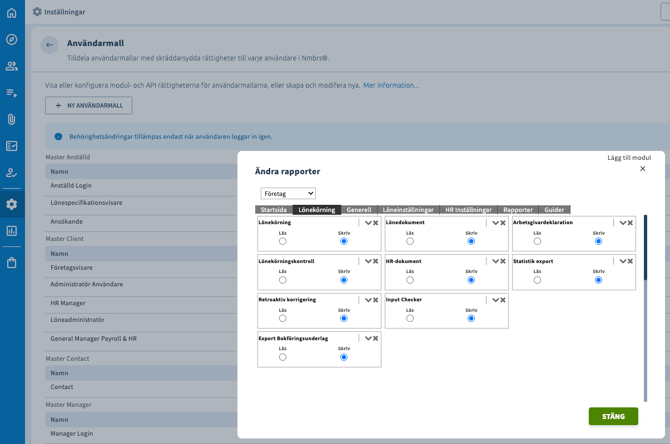
Task: Remove the Lönekörning module with its X icon
Action: click(x=376, y=223)
